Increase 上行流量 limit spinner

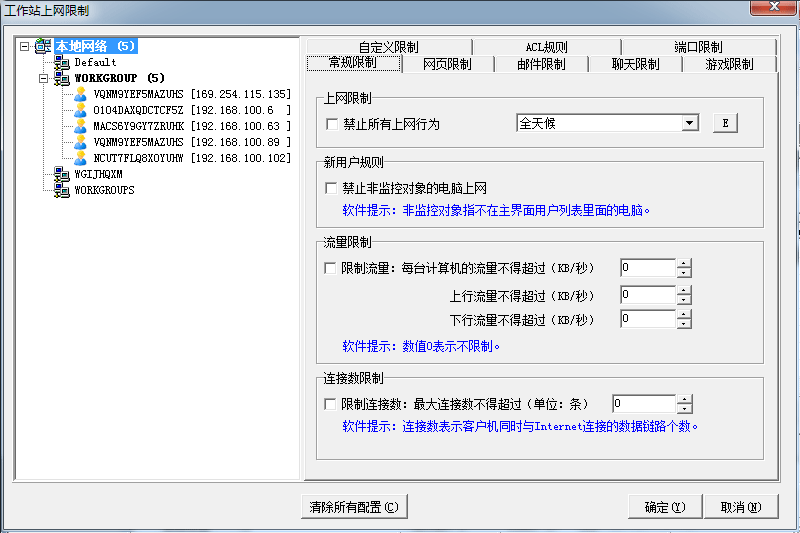coord(684,290)
